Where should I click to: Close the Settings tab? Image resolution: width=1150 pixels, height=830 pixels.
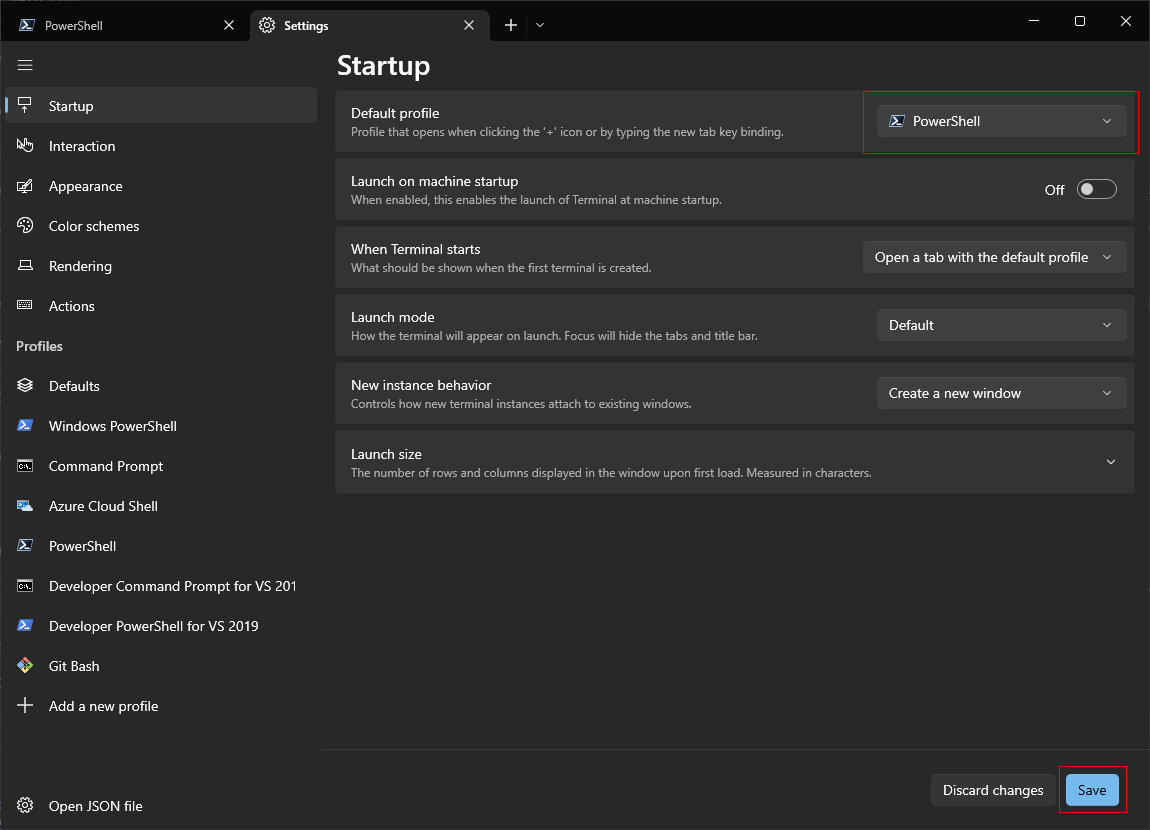[x=469, y=25]
